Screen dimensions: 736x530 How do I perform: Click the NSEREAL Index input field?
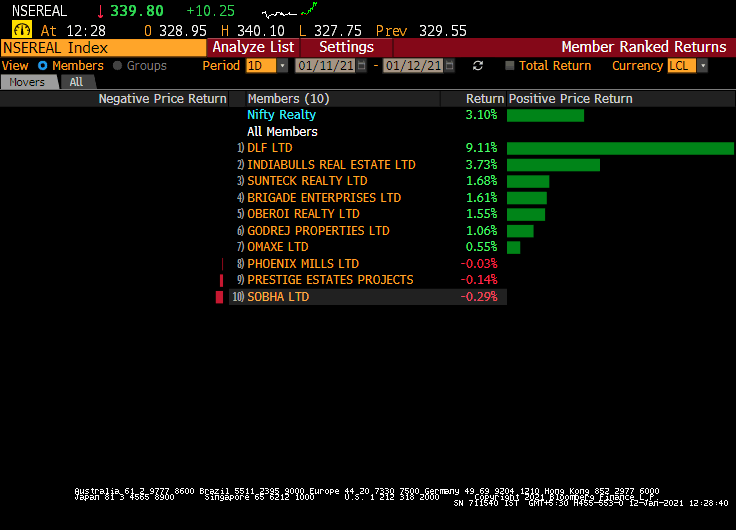(103, 47)
